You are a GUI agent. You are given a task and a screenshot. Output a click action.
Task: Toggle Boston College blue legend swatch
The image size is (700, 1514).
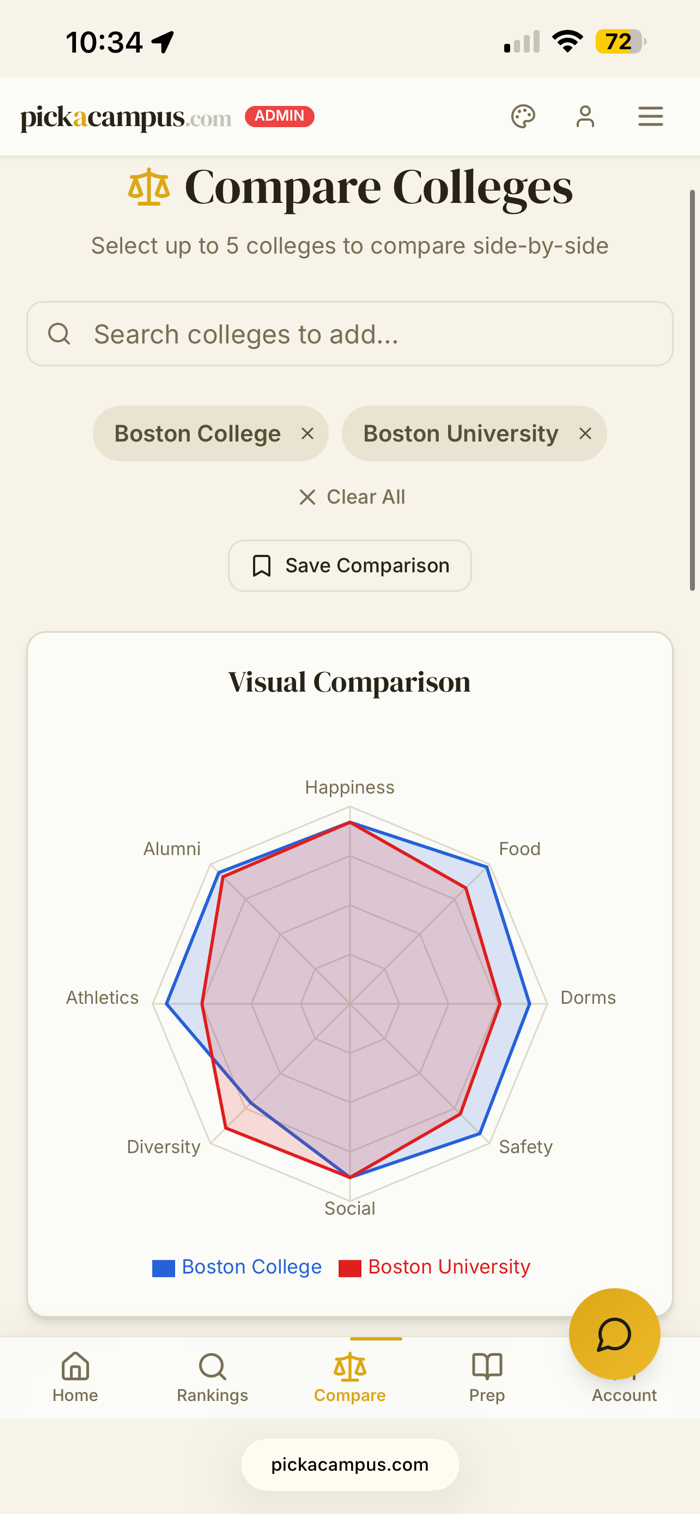(164, 1268)
